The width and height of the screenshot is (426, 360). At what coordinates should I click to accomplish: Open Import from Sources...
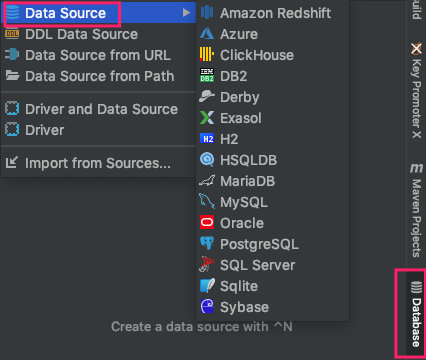coord(99,163)
